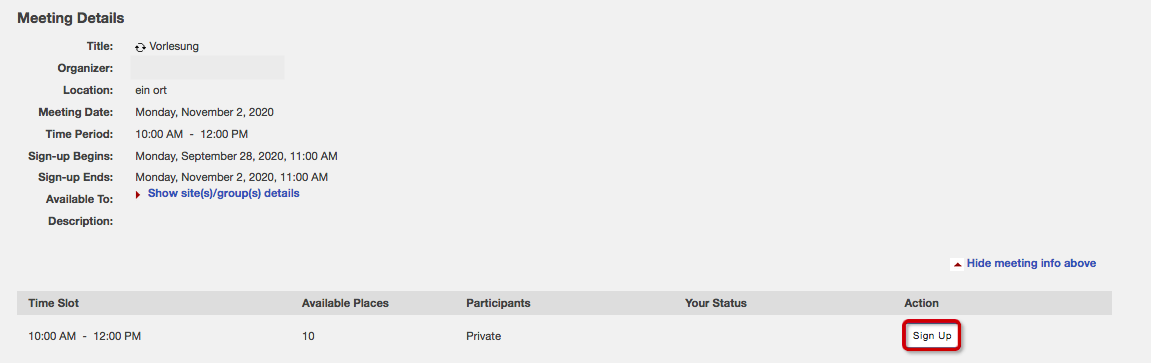
Task: Click the Meeting Date value Monday, November 2, 2020
Action: click(x=204, y=112)
